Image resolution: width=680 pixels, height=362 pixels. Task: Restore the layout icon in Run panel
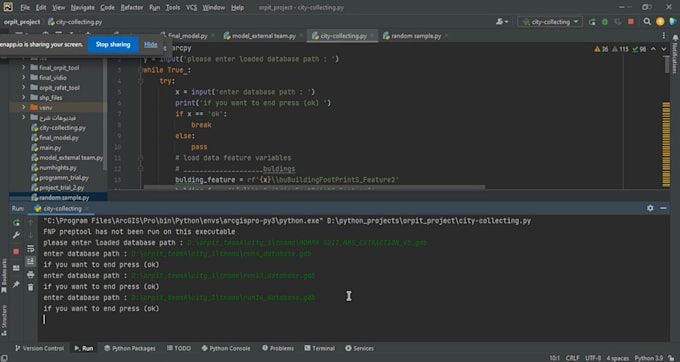[16, 268]
